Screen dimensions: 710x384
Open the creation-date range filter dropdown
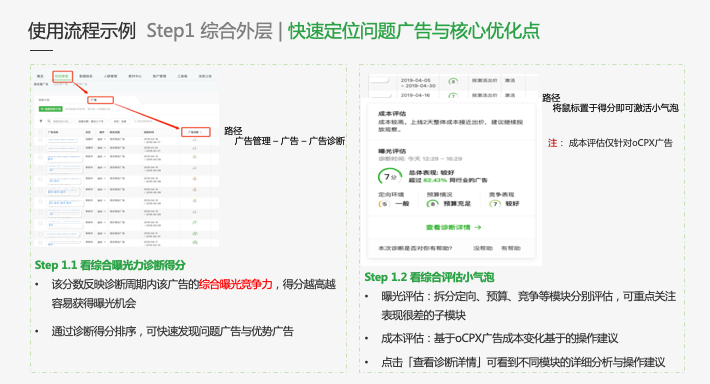[x=91, y=121]
